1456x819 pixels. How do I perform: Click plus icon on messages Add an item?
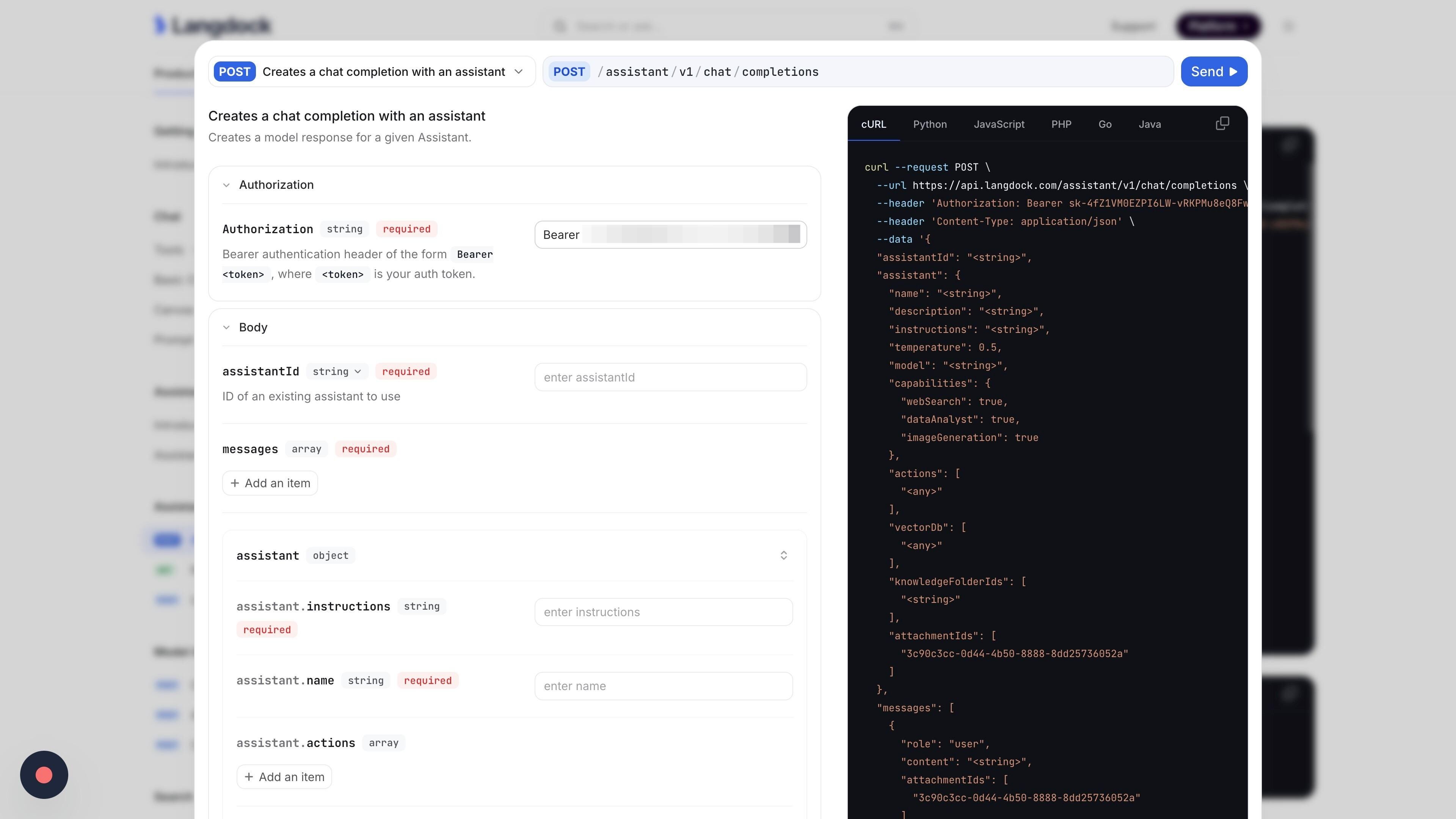[235, 483]
